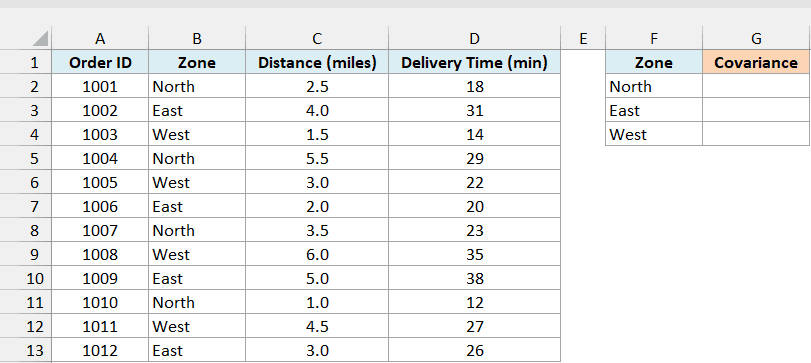The width and height of the screenshot is (811, 363).
Task: Click the Distance (miles) header cell
Action: pos(317,63)
